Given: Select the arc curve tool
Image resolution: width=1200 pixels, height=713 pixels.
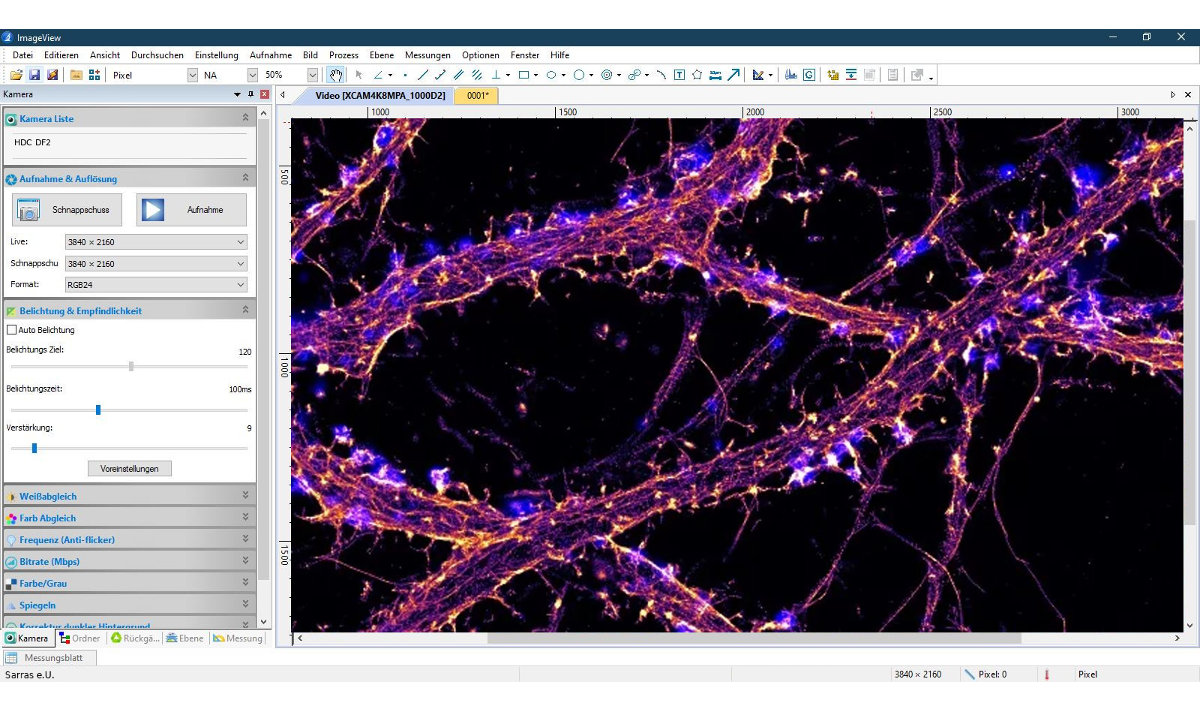Looking at the screenshot, I should [661, 74].
